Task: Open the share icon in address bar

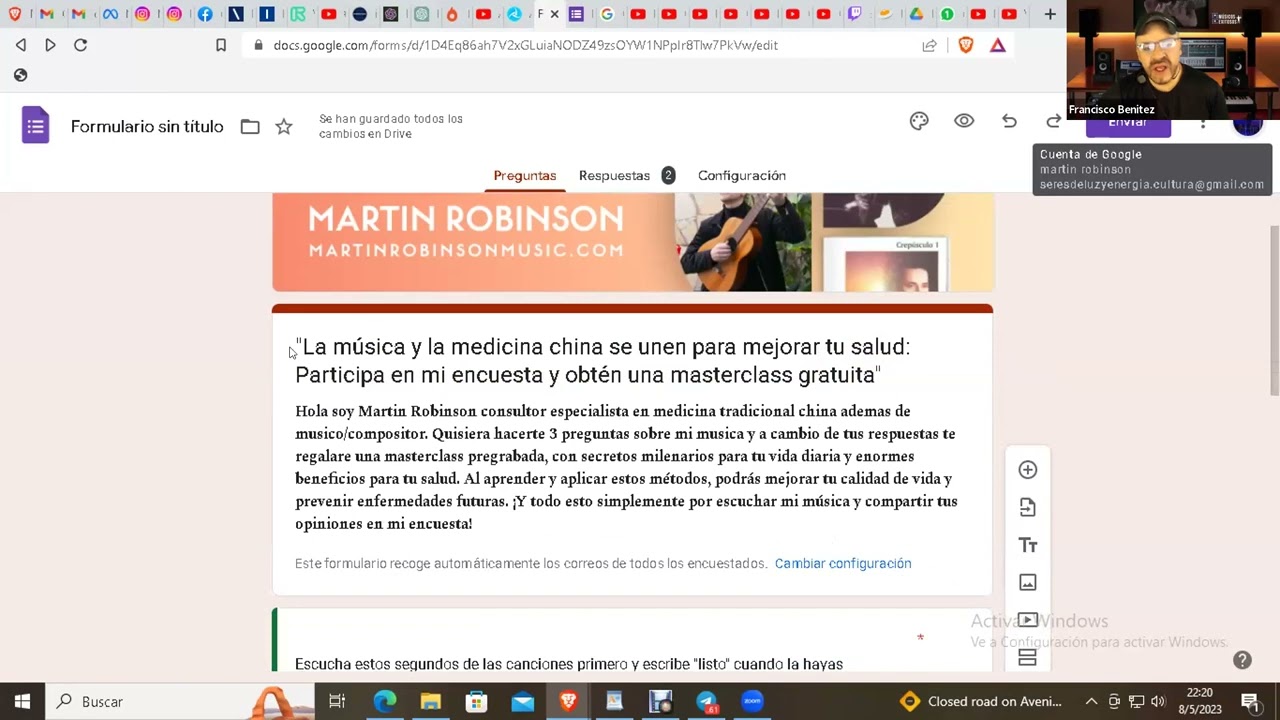Action: (930, 45)
